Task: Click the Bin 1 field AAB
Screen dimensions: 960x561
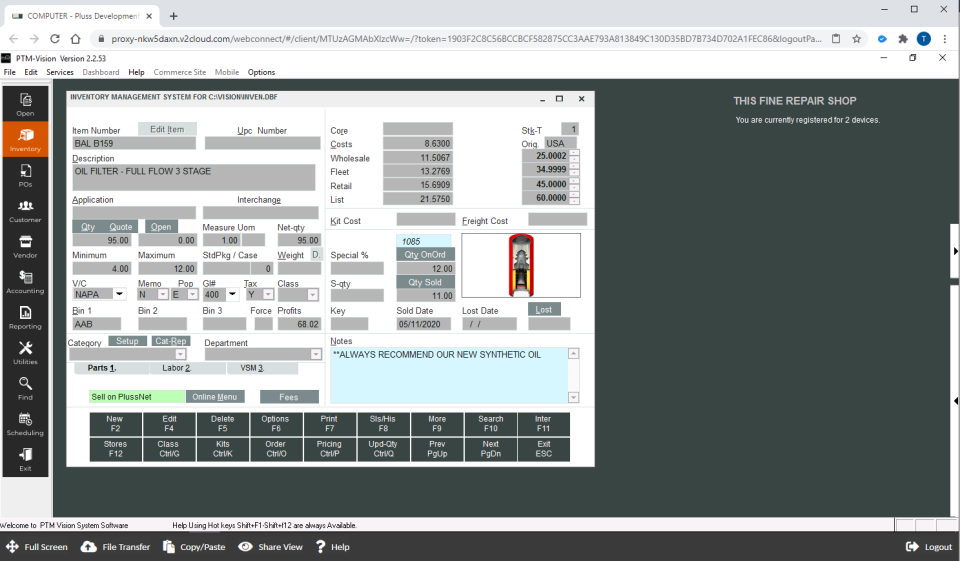Action: coord(97,324)
